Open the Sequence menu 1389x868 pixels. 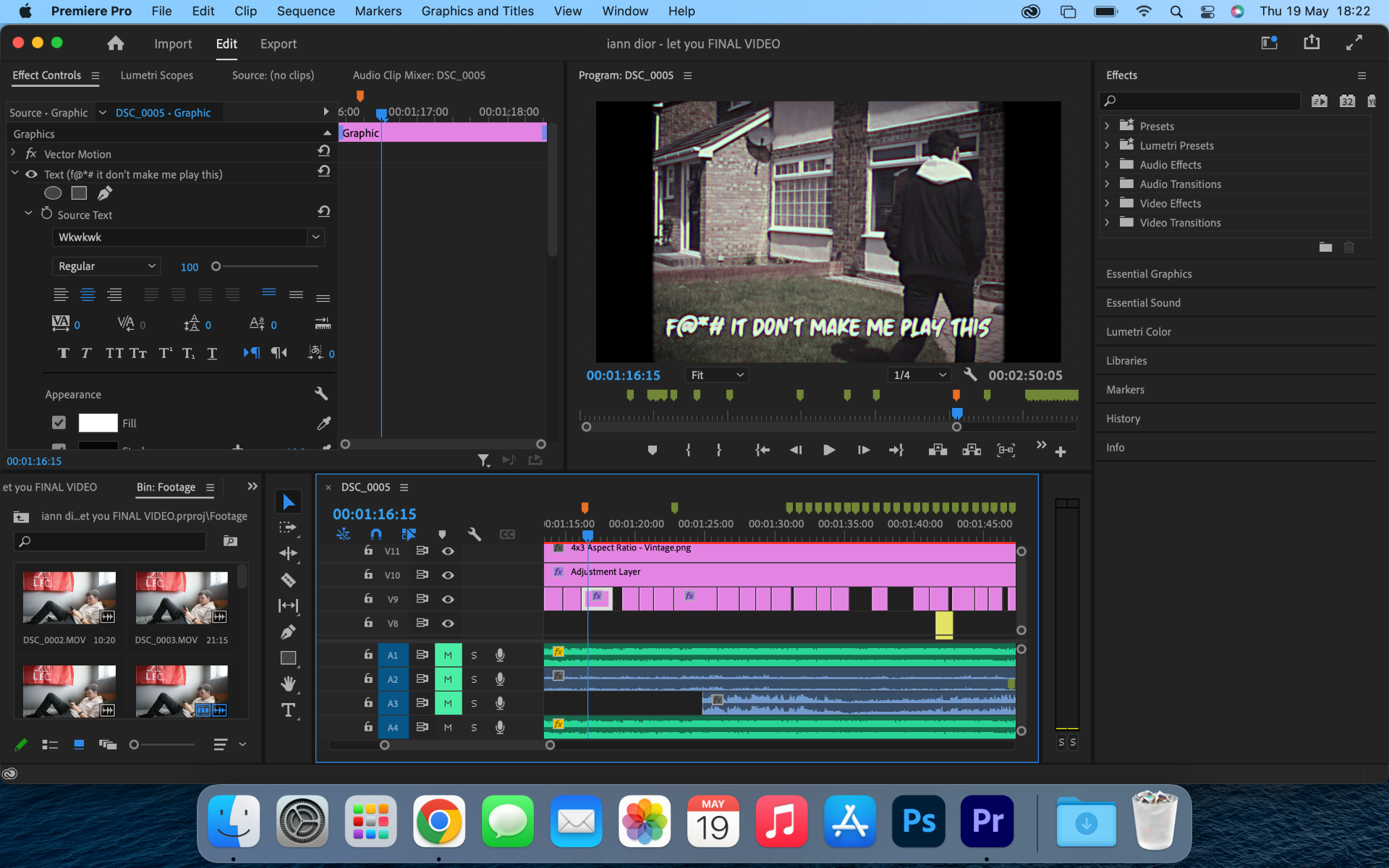tap(305, 11)
